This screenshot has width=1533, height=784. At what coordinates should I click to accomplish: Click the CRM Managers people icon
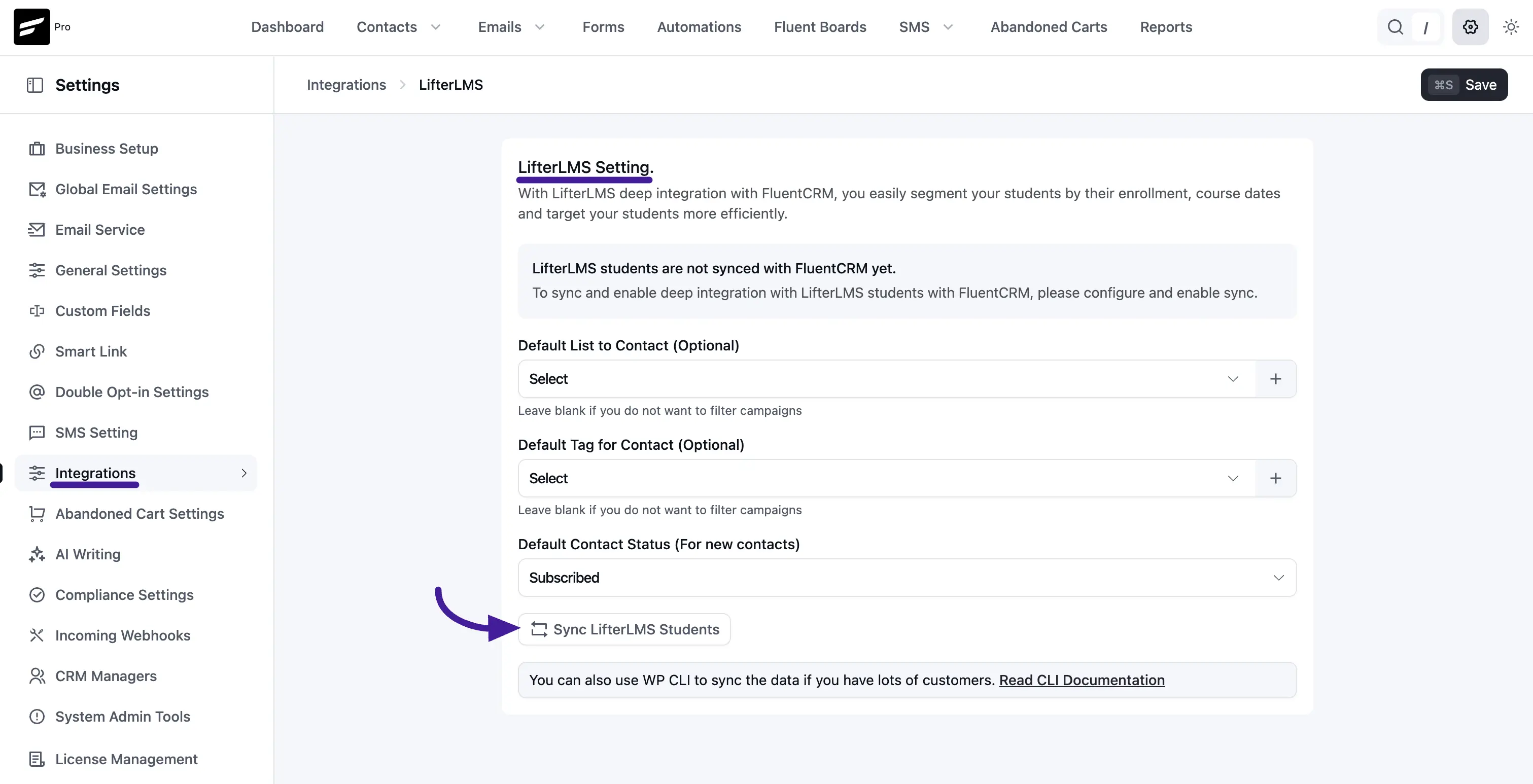pos(37,676)
